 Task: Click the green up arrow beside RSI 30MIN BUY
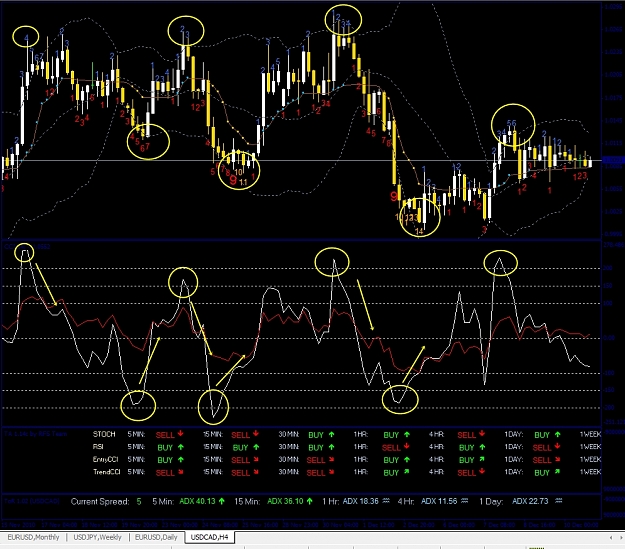pyautogui.click(x=331, y=447)
